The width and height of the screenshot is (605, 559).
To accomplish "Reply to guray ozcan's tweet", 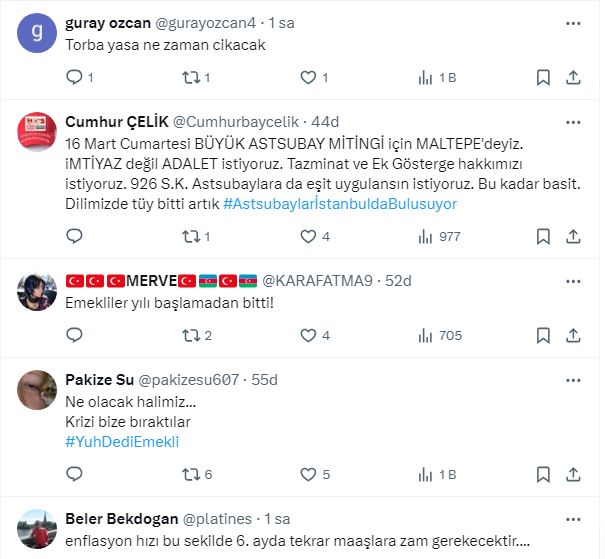I will click(74, 77).
